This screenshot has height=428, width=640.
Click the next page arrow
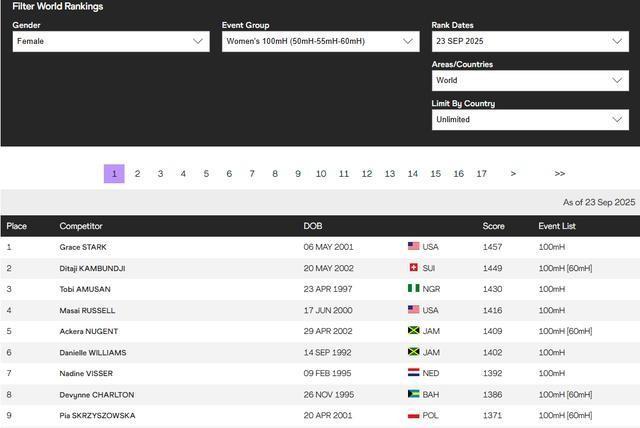[x=513, y=174]
